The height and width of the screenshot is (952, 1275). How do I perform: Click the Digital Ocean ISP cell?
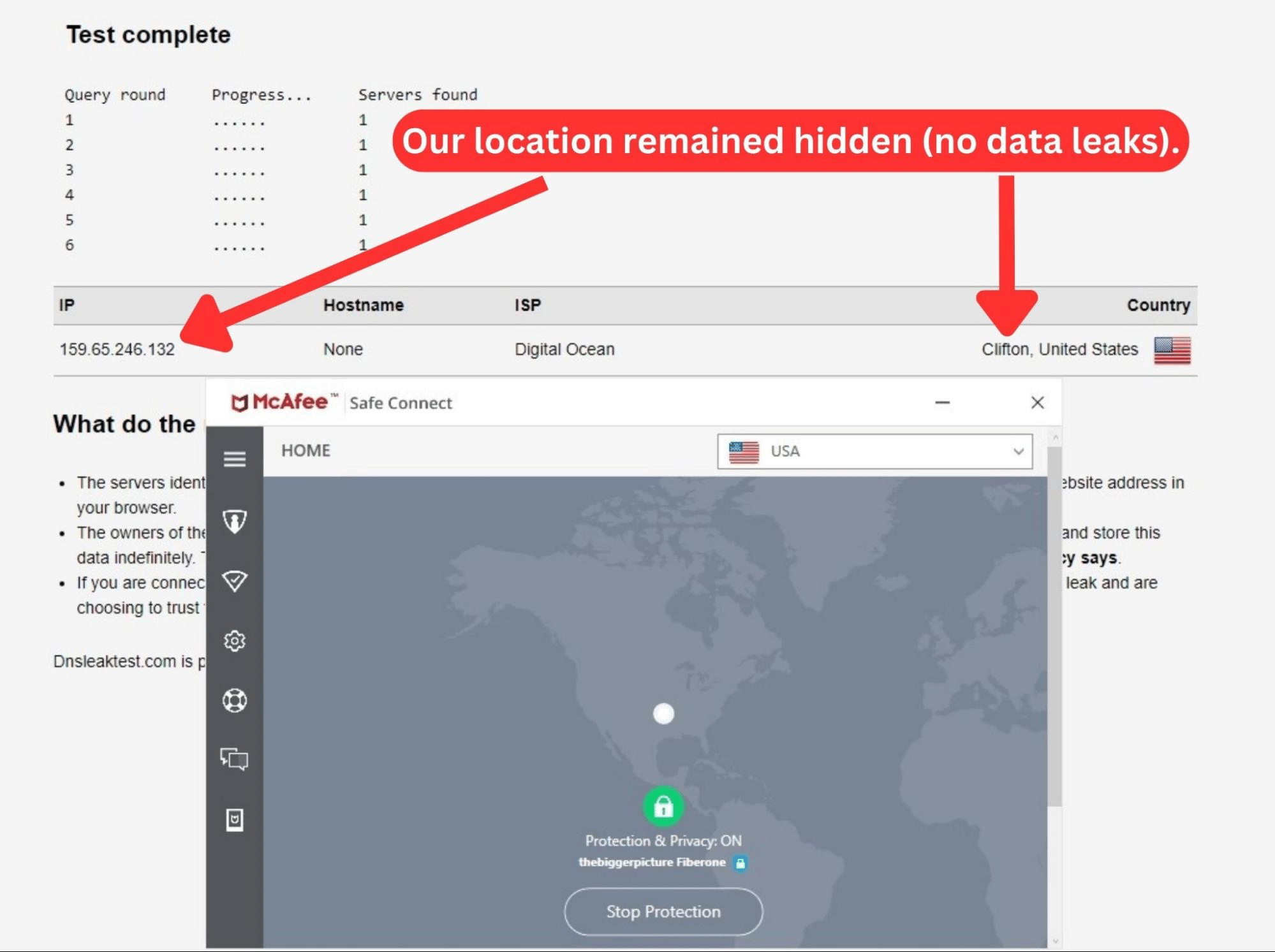[564, 349]
